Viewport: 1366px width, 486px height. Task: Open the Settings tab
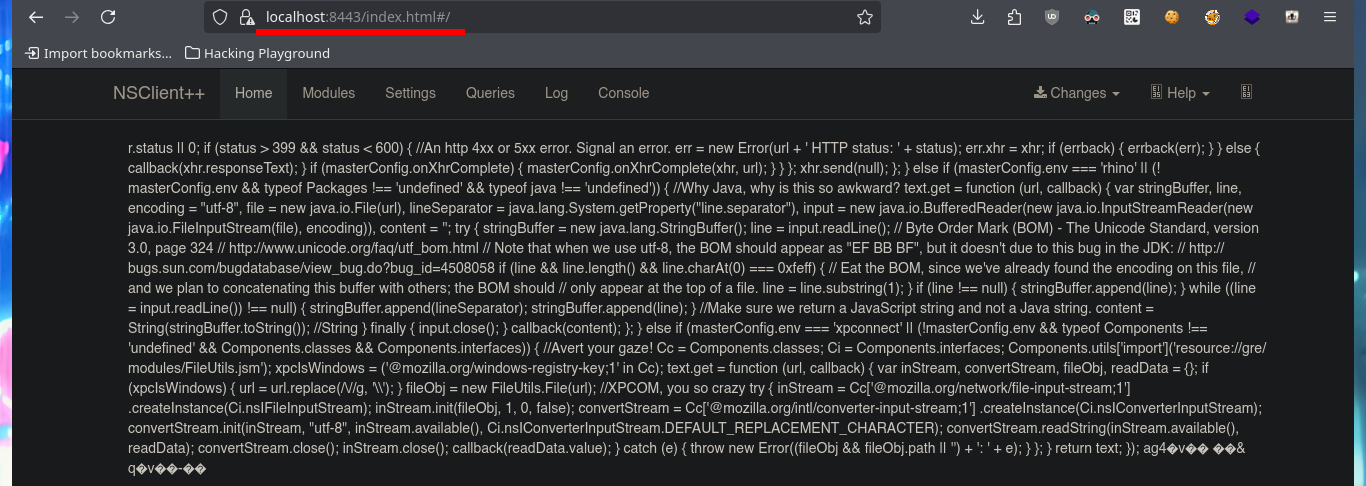click(410, 93)
